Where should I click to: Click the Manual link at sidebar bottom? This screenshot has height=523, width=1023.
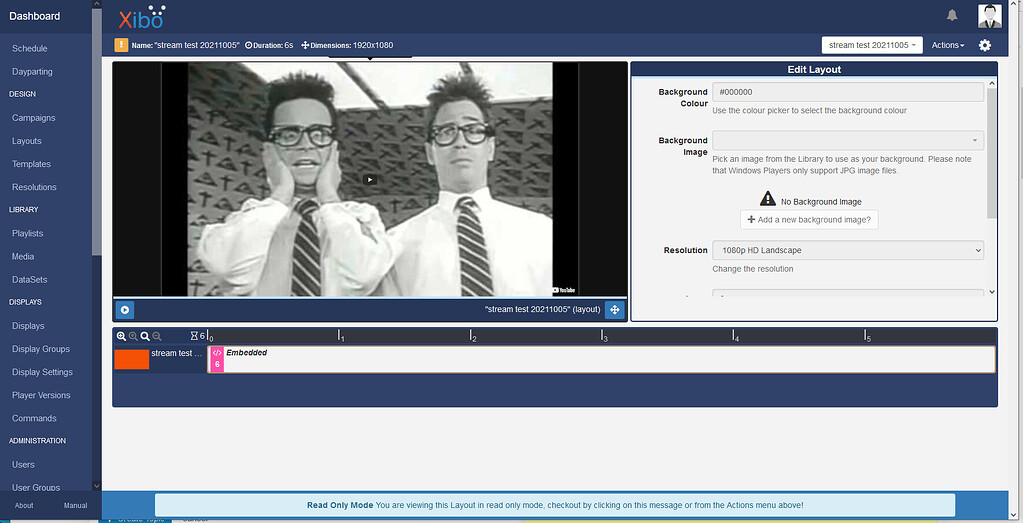76,505
